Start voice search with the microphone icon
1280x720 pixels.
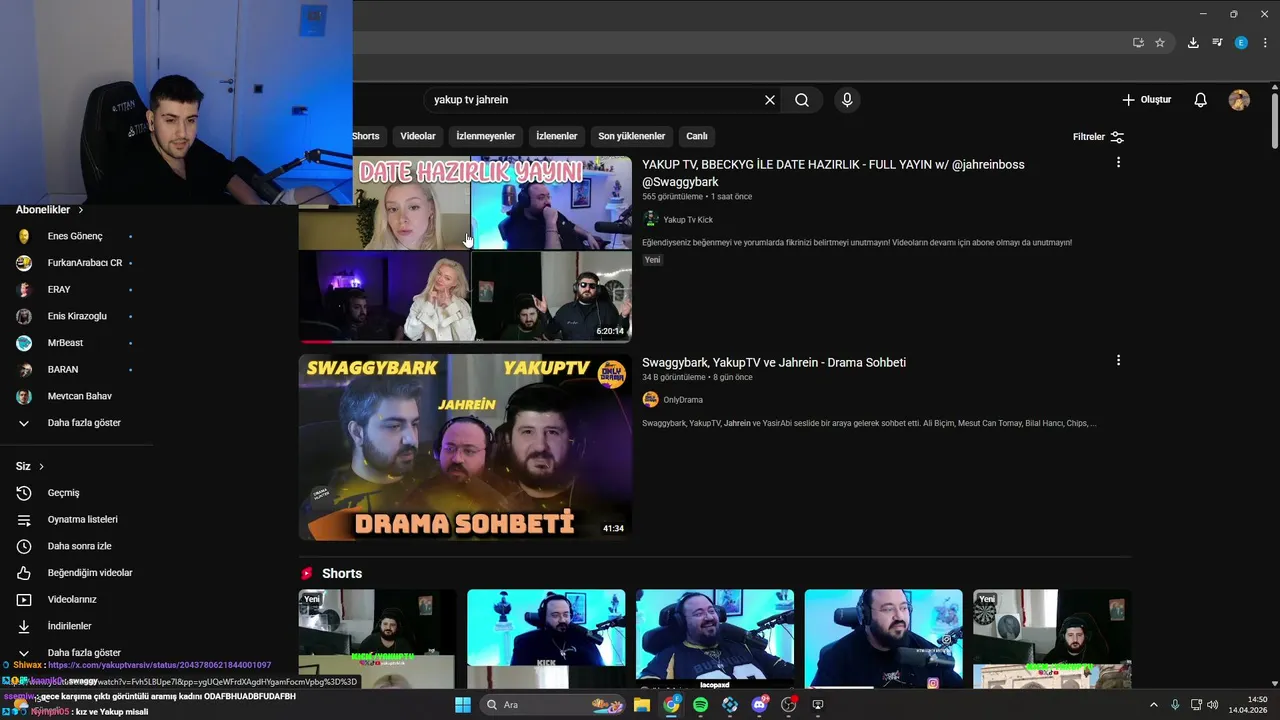pyautogui.click(x=847, y=100)
